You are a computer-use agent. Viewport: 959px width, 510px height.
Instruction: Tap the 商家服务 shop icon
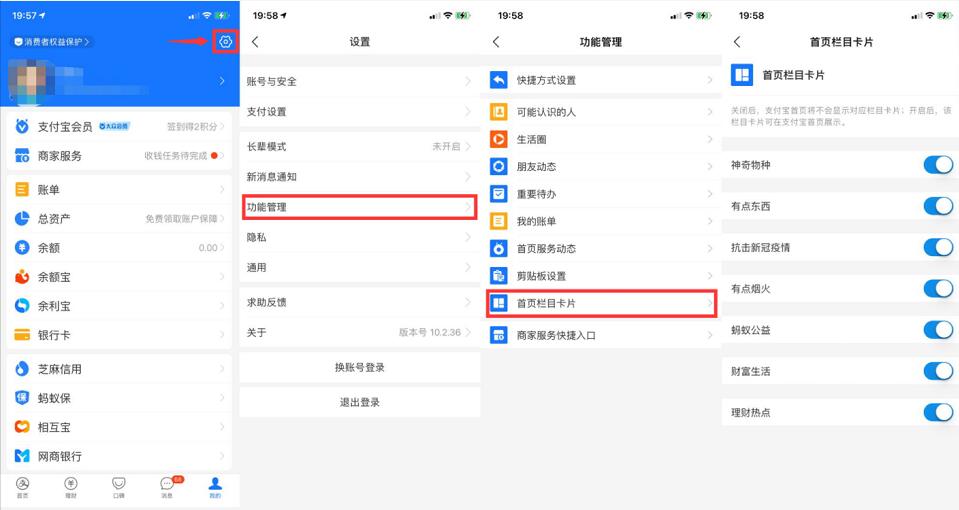[22, 156]
